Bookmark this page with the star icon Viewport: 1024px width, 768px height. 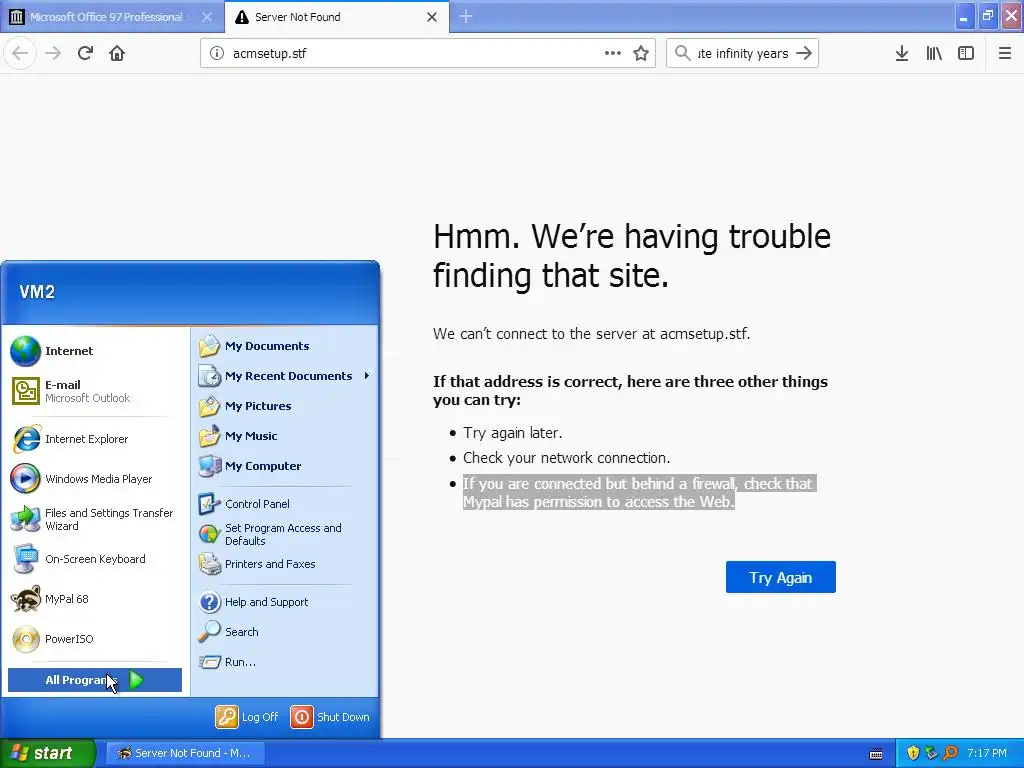(641, 54)
